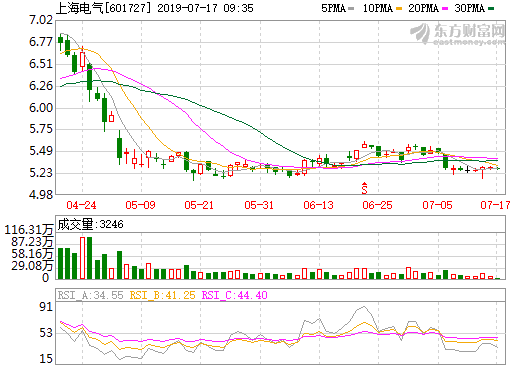This screenshot has width=520, height=365.
Task: Click the 05-09 date axis label
Action: point(140,205)
